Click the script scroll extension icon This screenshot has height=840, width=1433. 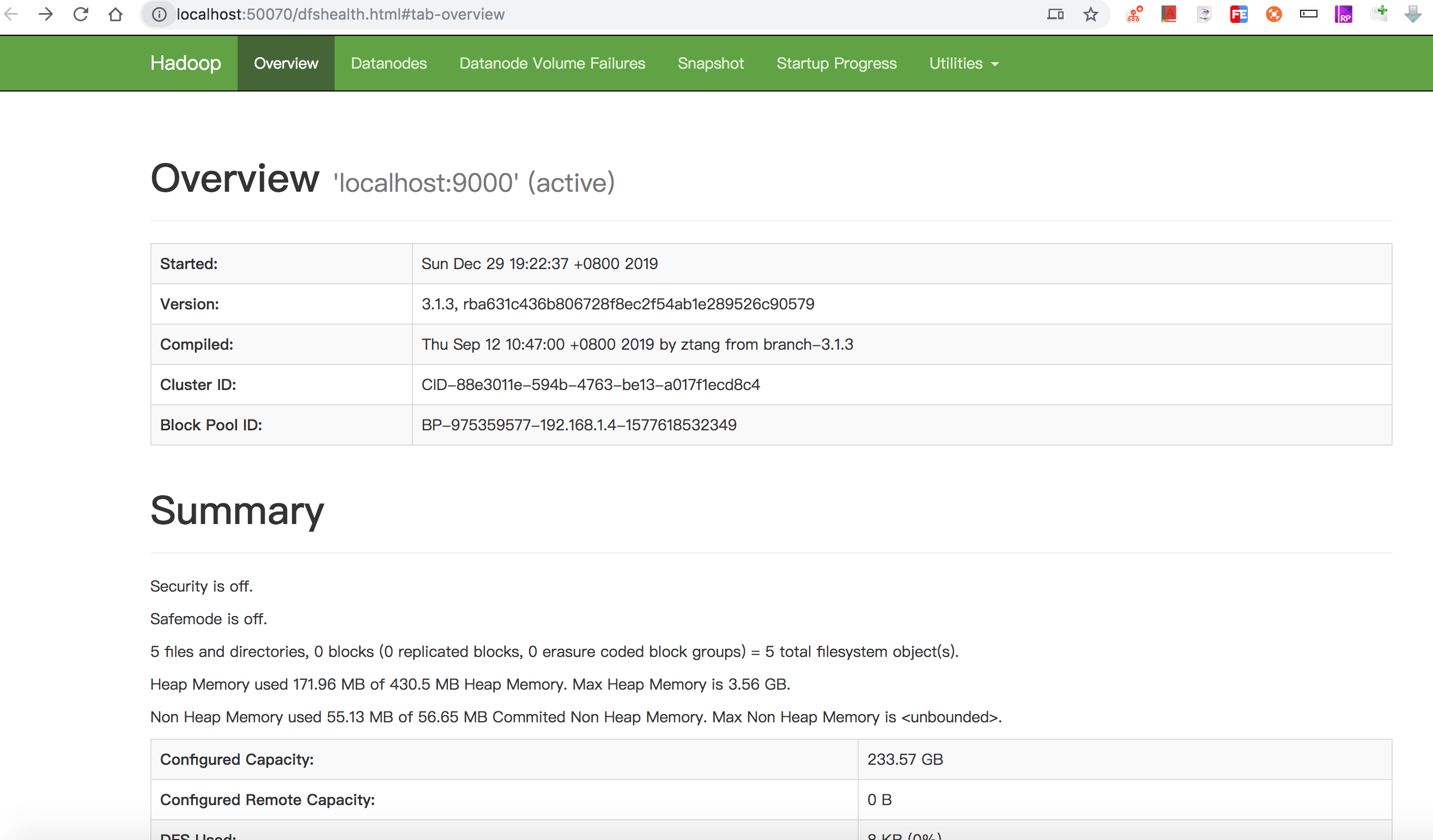[1204, 14]
